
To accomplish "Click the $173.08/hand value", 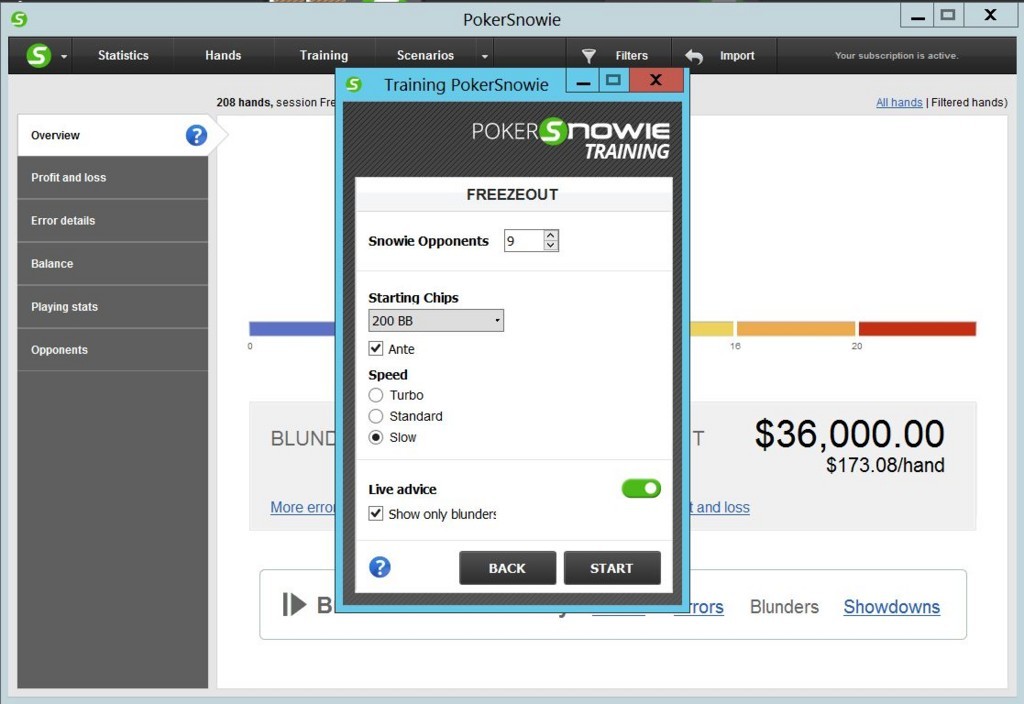I will (x=885, y=465).
